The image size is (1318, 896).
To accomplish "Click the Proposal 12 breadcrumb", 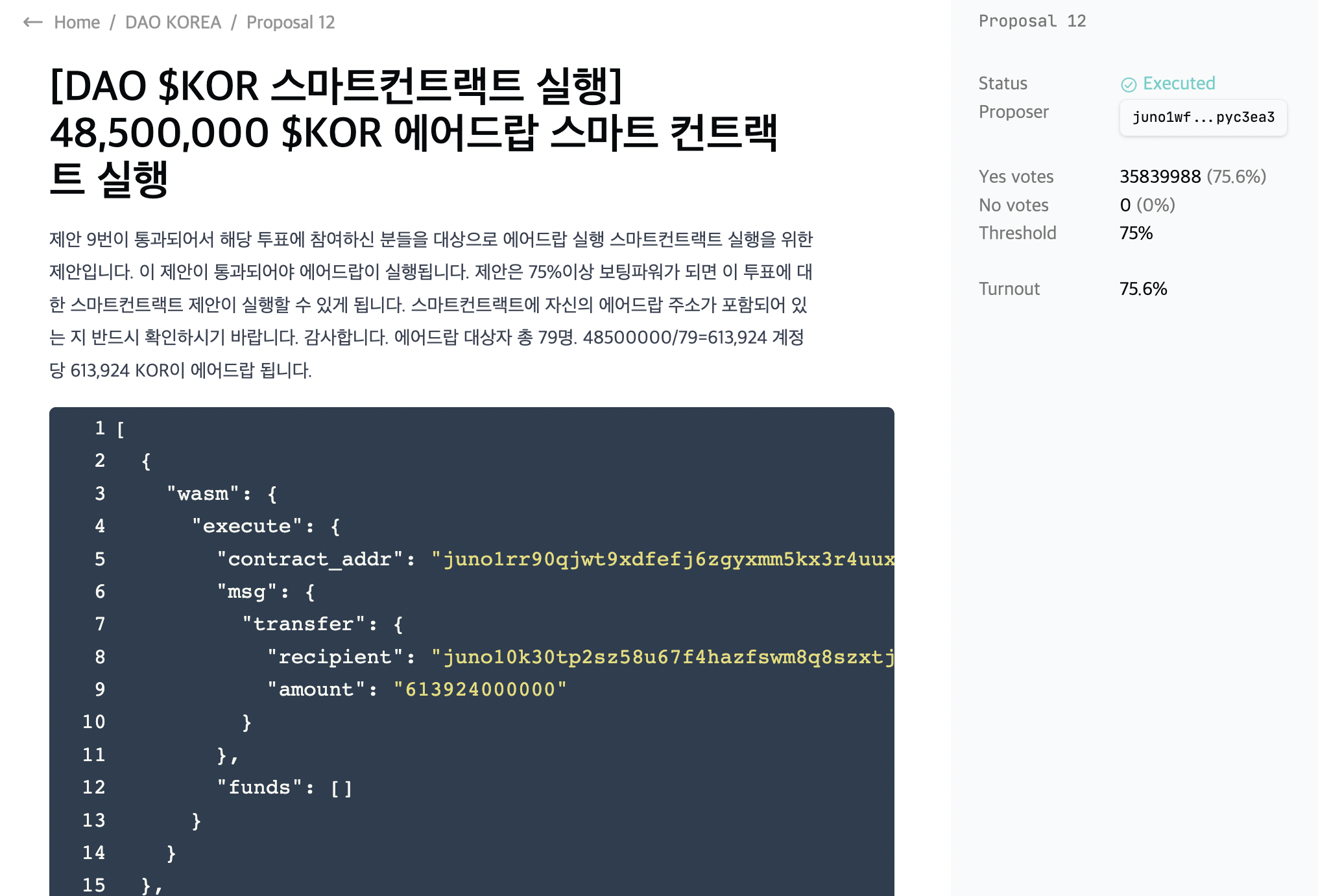I will (x=291, y=23).
